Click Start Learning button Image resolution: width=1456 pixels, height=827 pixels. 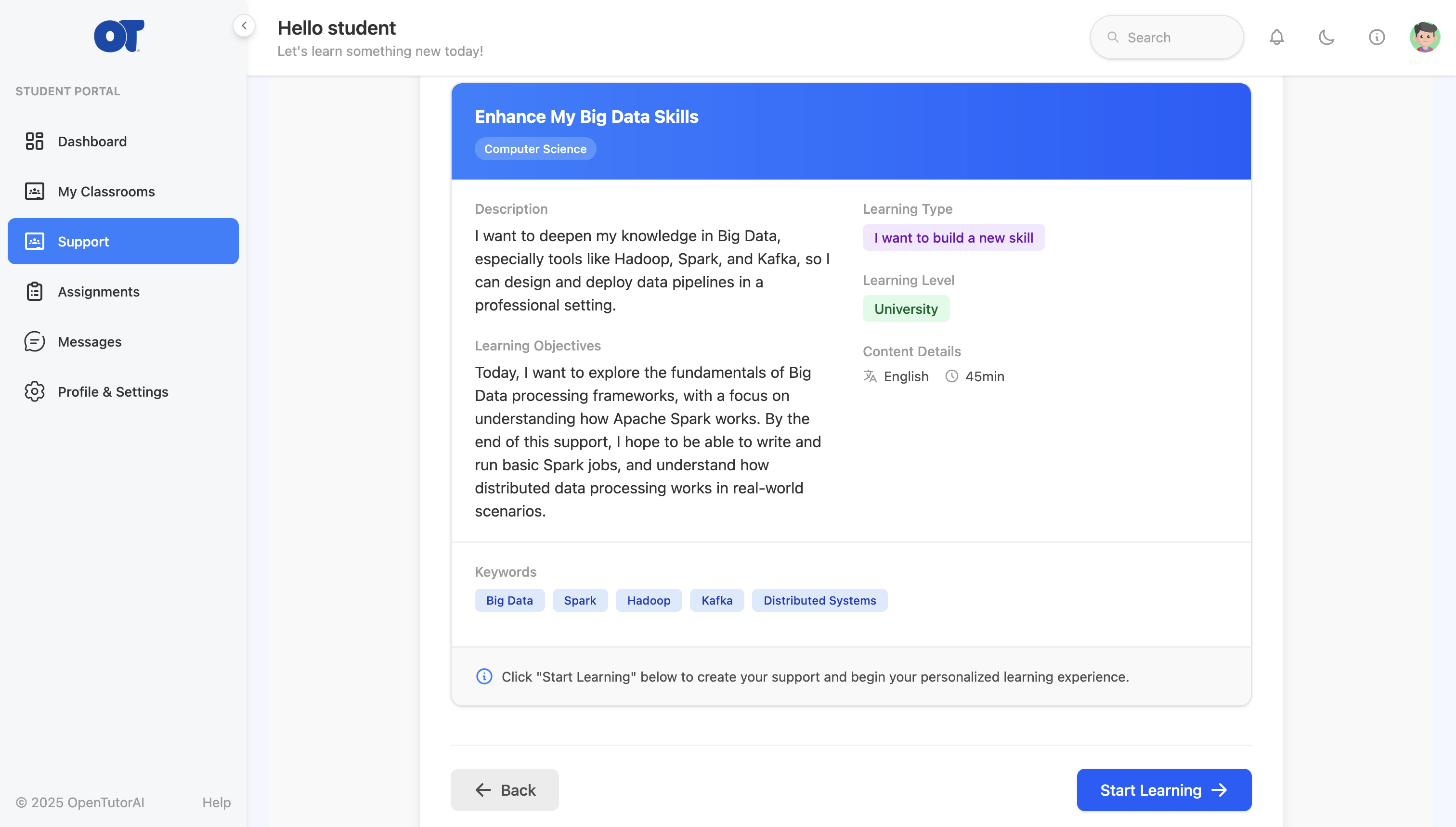(1163, 789)
